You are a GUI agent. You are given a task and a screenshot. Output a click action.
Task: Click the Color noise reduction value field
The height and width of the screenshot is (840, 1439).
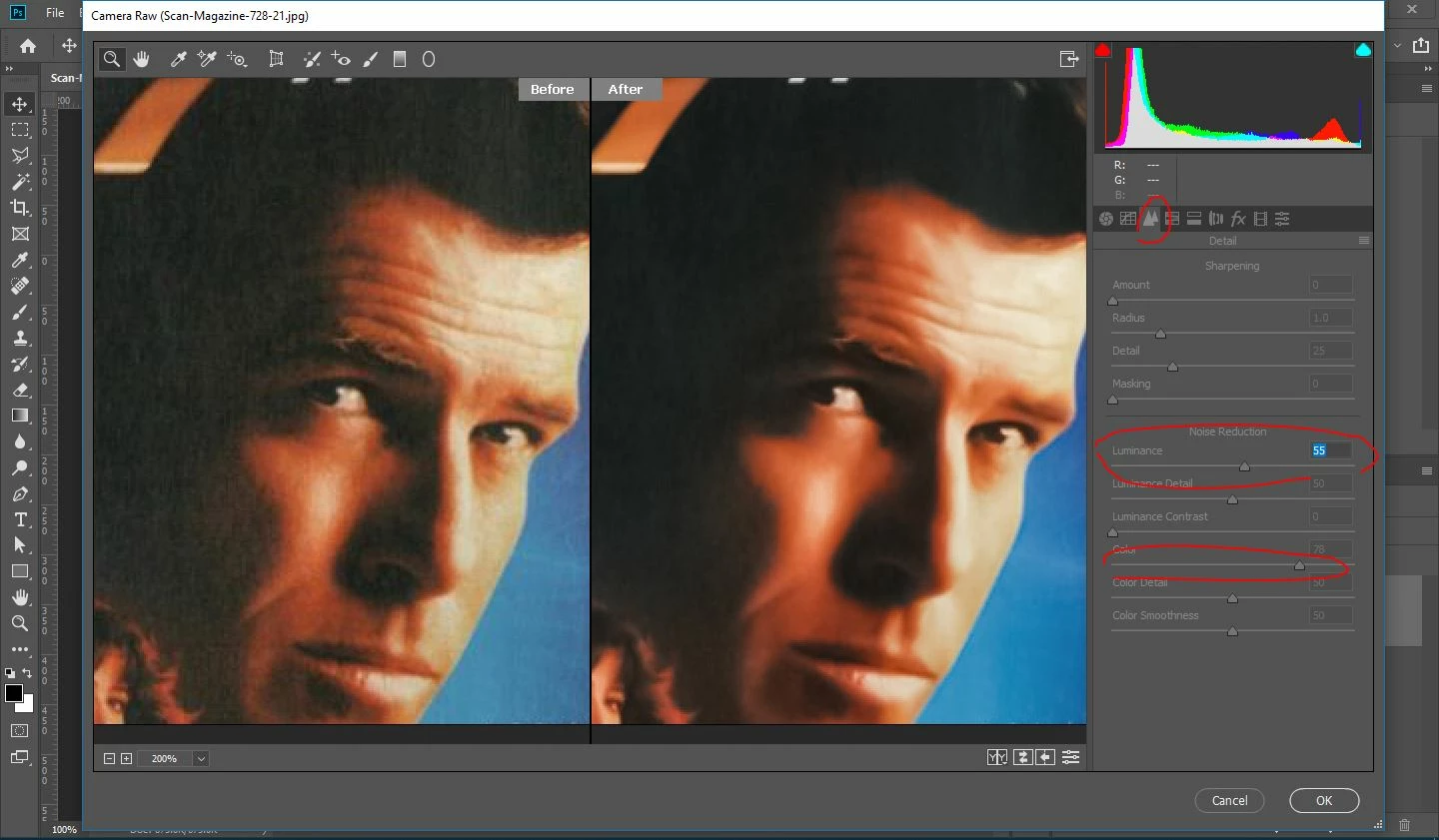click(1331, 549)
